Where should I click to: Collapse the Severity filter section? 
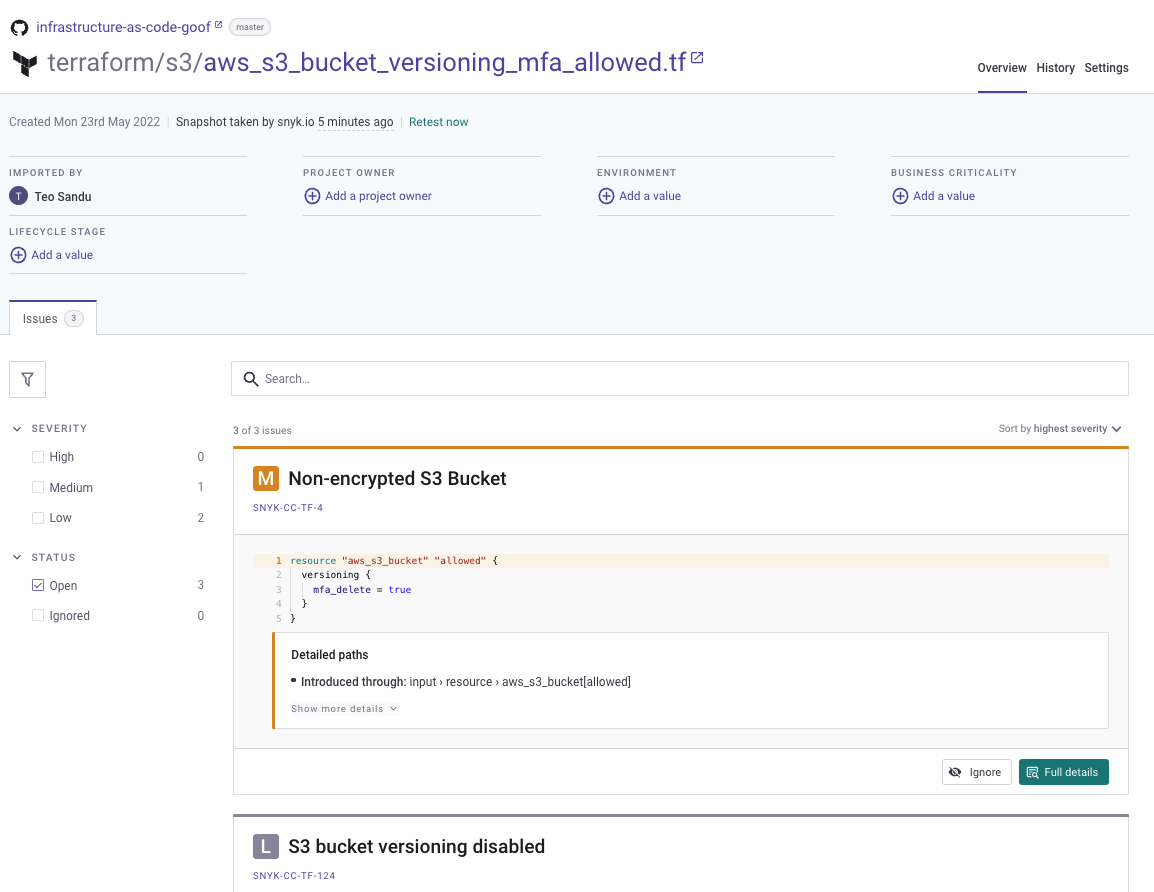tap(17, 429)
